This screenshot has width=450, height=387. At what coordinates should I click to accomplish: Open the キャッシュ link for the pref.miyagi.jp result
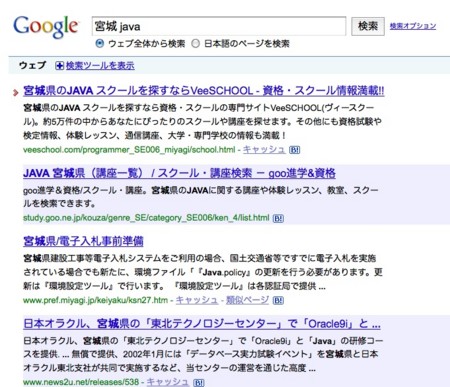click(197, 300)
